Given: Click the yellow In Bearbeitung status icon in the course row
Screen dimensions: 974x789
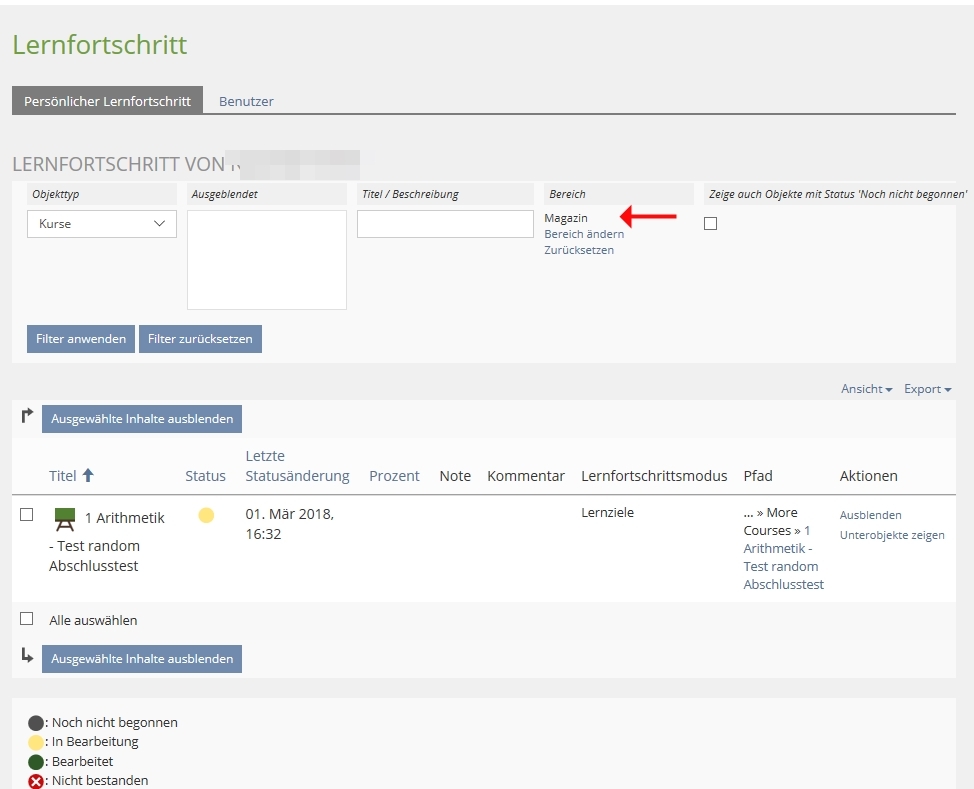Looking at the screenshot, I should pos(206,515).
